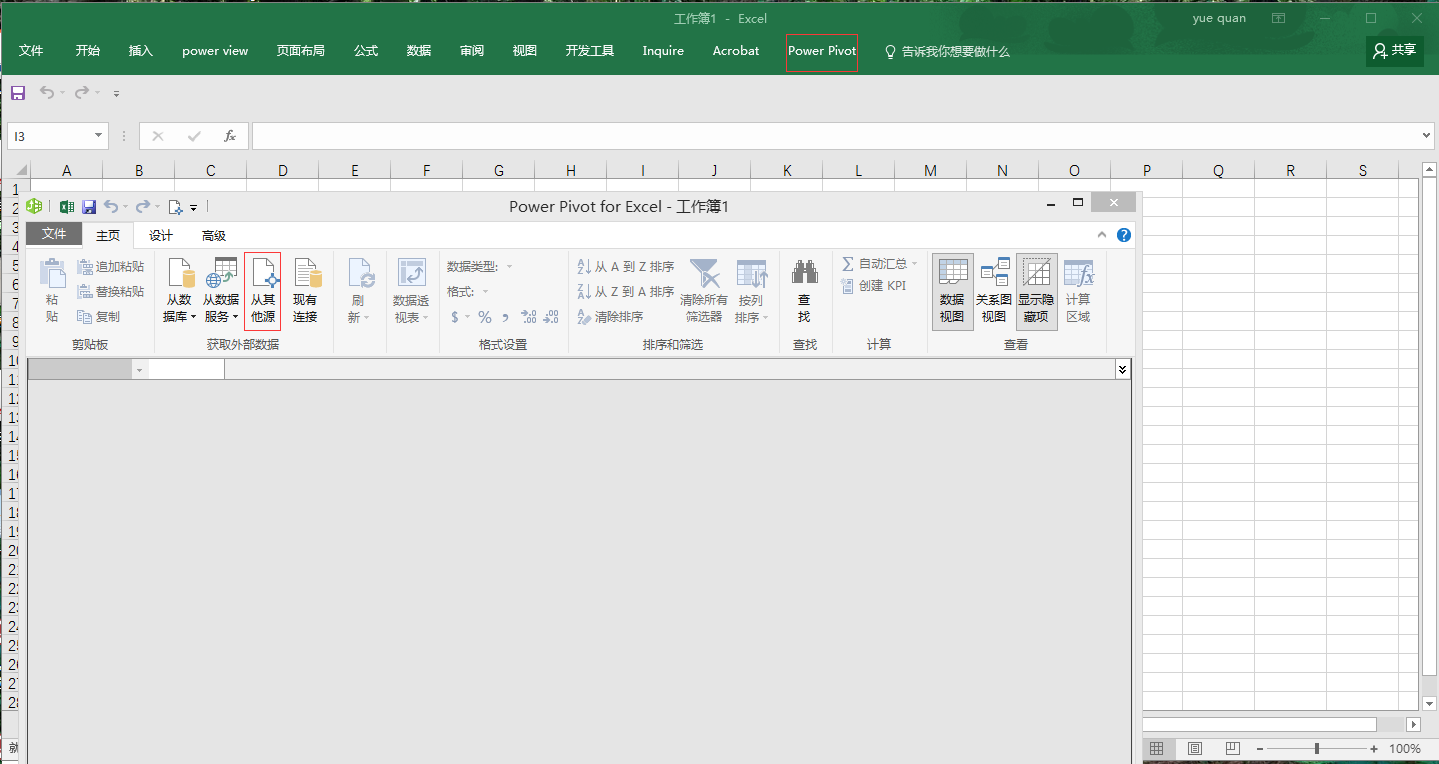Screen dimensions: 1439x764
Task: Click the undo arrow in Power Pivot toolbar
Action: tap(111, 207)
